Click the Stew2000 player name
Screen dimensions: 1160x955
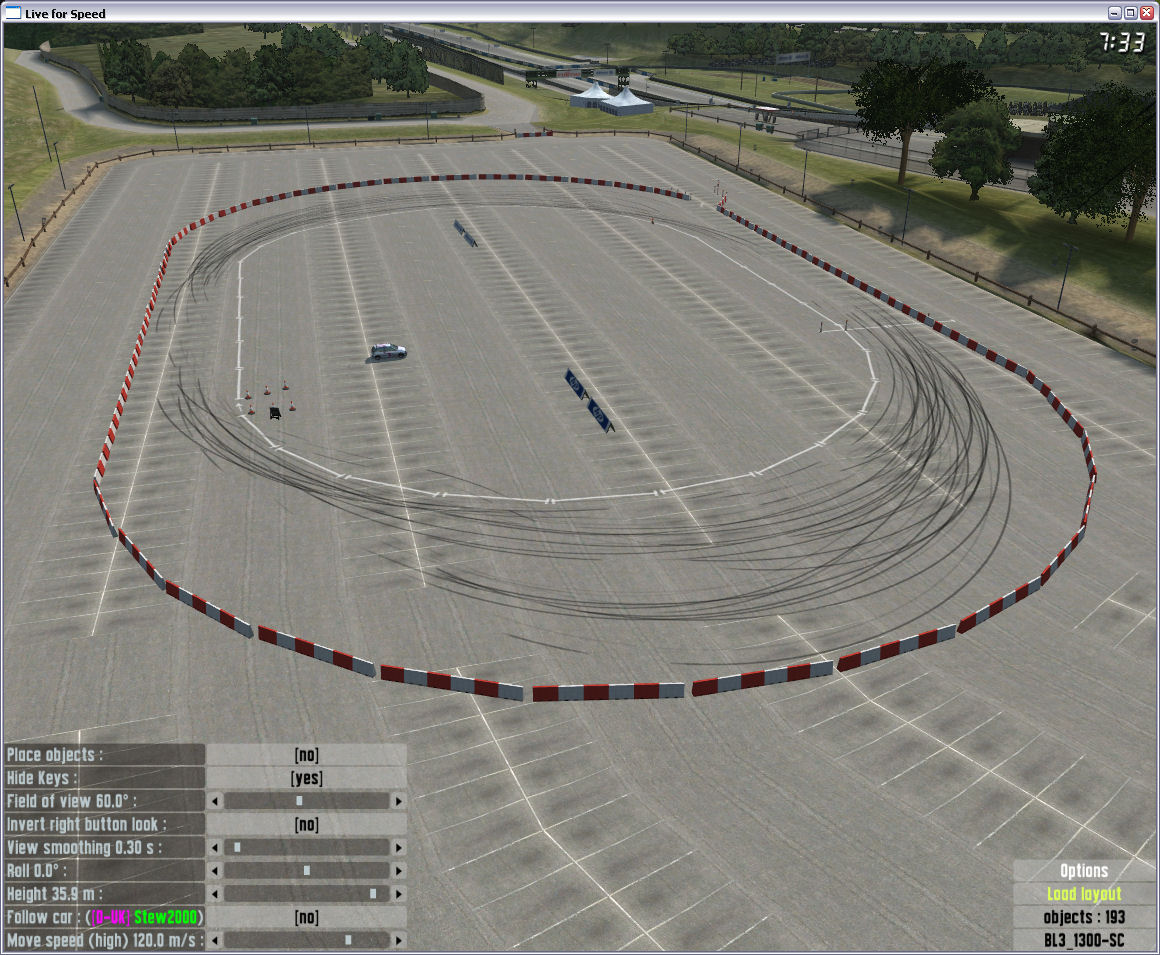[166, 917]
